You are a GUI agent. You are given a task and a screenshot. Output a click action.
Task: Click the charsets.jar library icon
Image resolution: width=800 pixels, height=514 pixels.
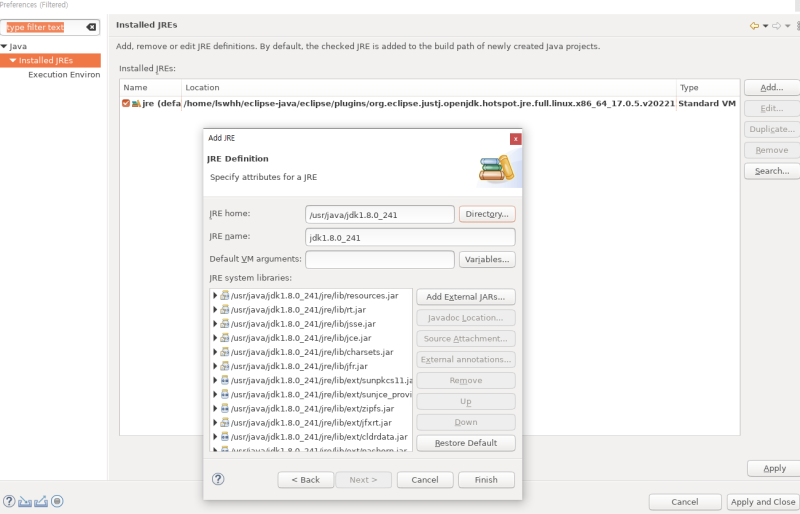[x=224, y=352]
